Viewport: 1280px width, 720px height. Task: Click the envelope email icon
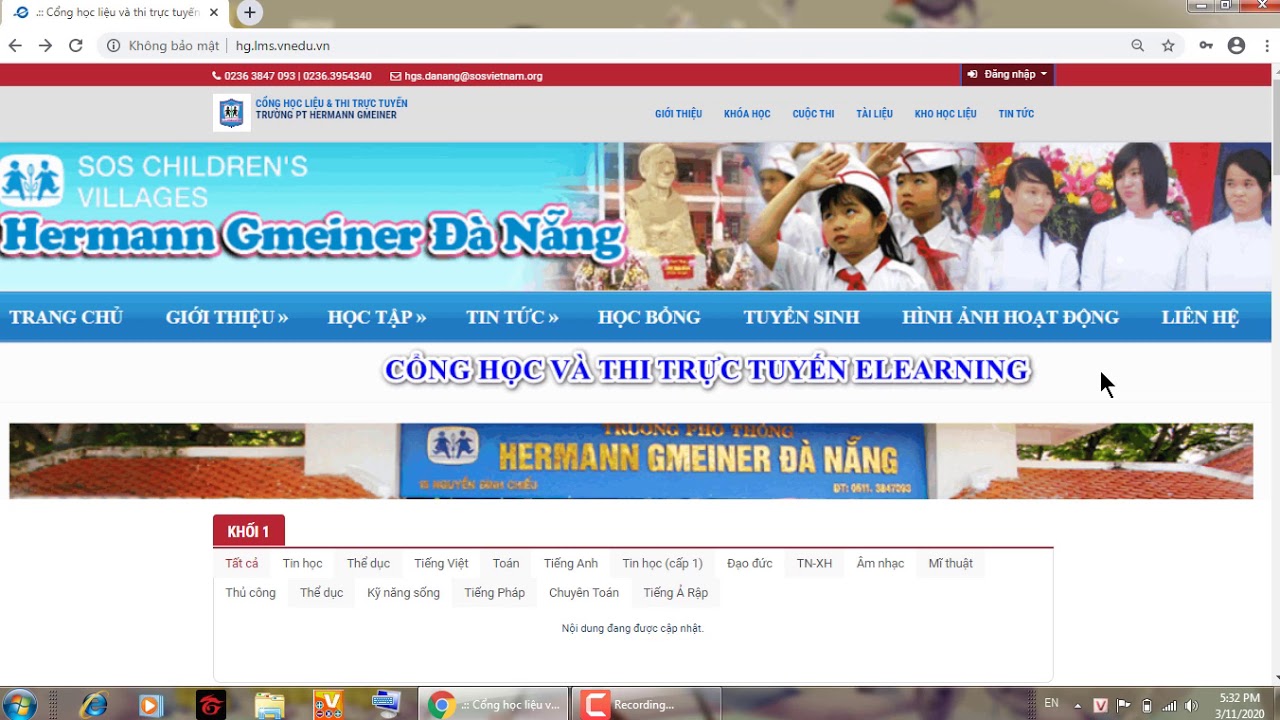[395, 76]
